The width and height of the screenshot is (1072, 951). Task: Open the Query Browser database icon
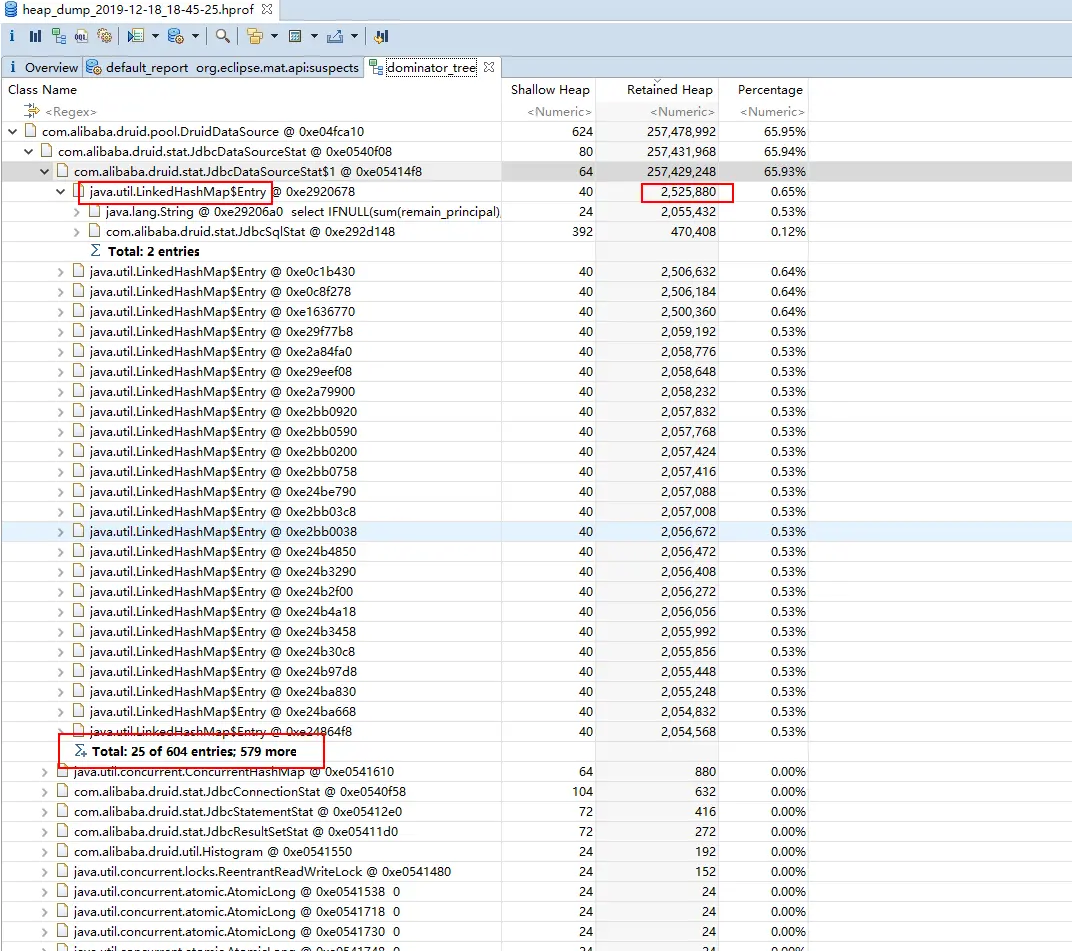(x=176, y=36)
